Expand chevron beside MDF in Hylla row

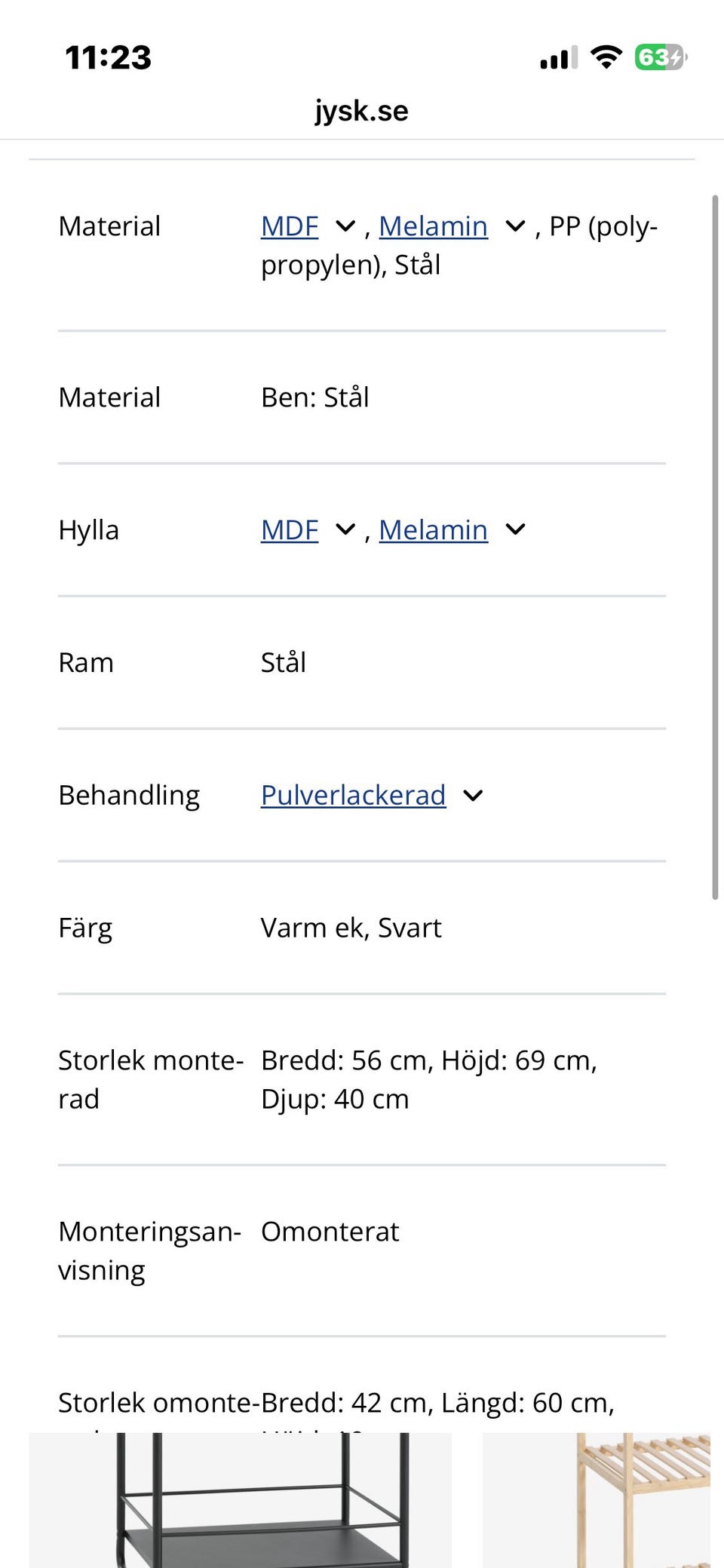coord(345,529)
